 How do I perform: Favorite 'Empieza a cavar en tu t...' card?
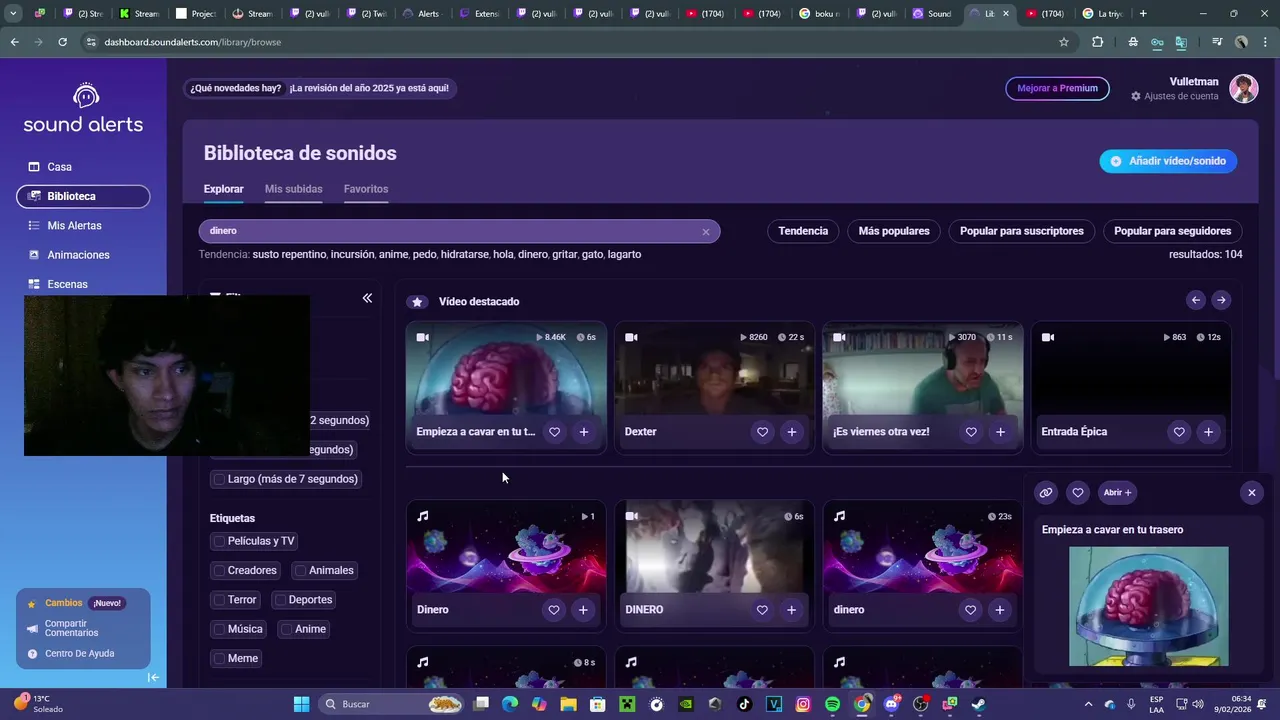[554, 432]
